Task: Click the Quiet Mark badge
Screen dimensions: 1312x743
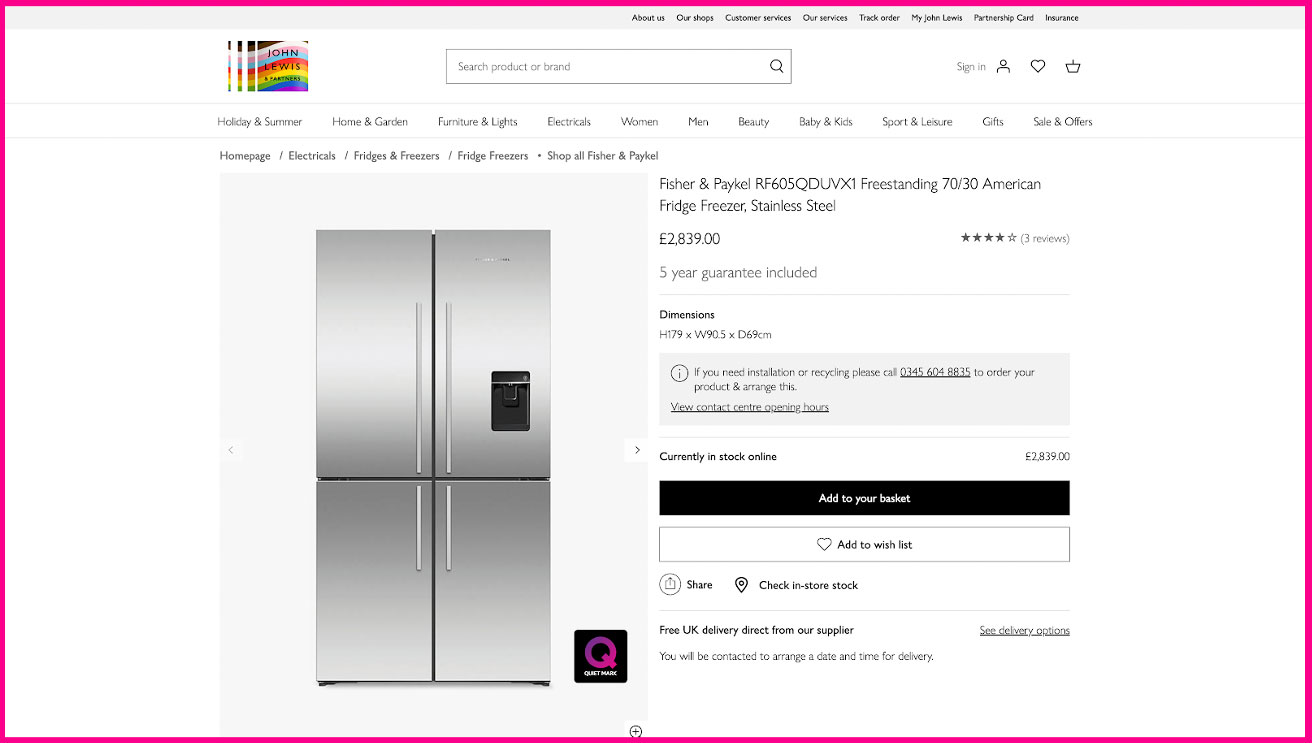Action: pyautogui.click(x=601, y=656)
